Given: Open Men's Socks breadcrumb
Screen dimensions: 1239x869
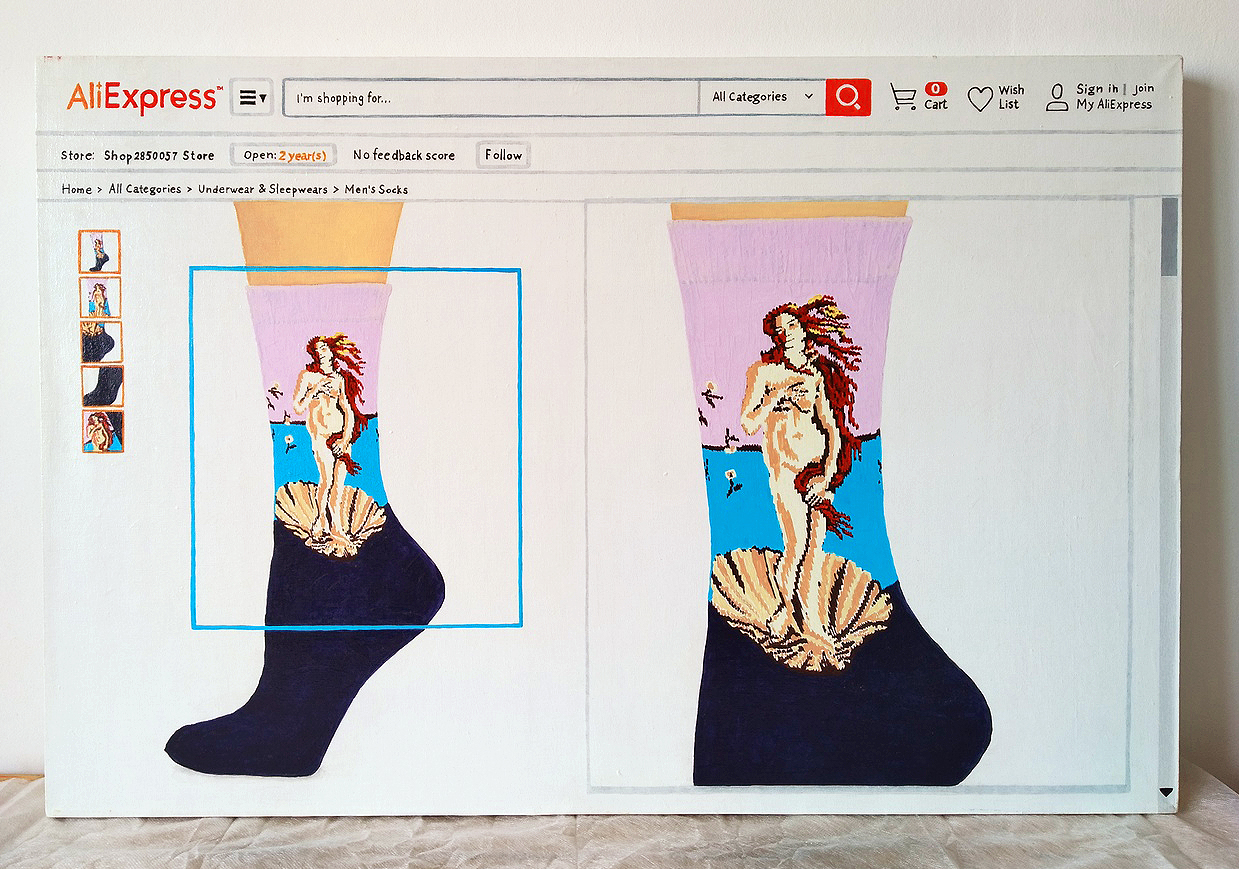Looking at the screenshot, I should click(x=376, y=189).
